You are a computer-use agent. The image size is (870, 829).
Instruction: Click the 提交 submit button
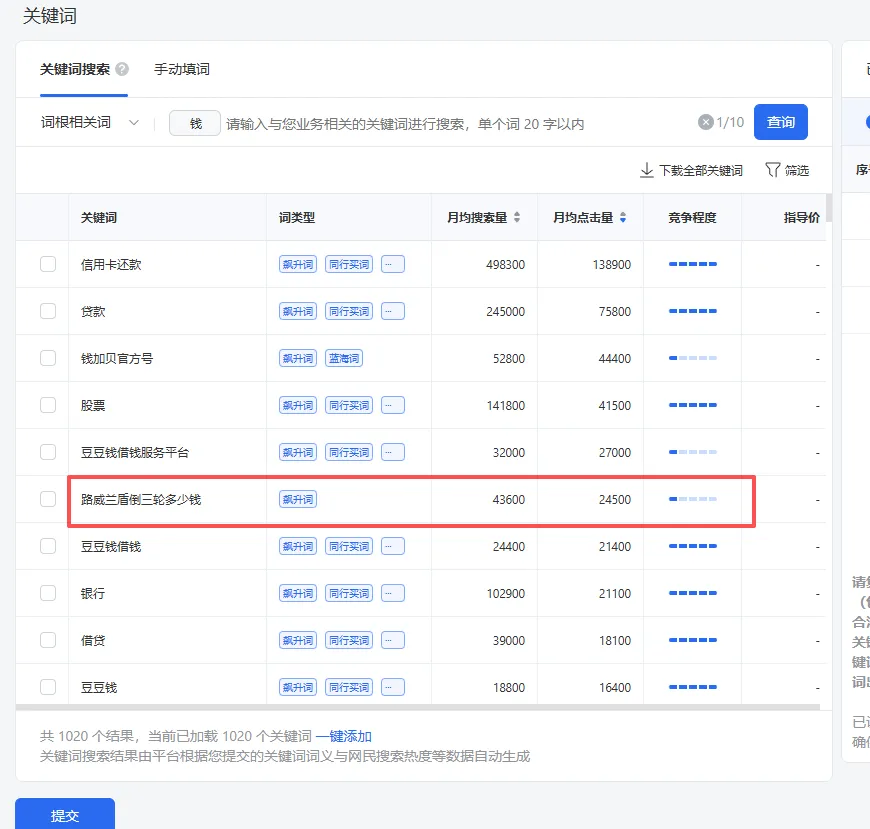(65, 815)
